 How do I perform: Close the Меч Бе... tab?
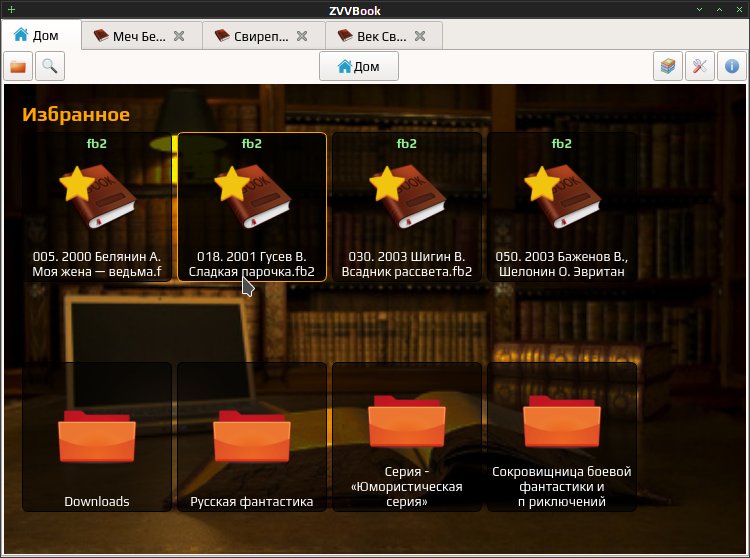[179, 36]
